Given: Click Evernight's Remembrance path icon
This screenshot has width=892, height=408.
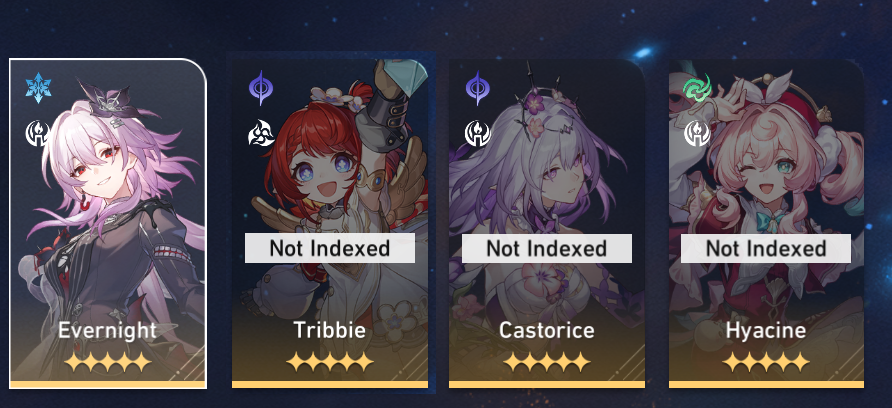Looking at the screenshot, I should (38, 133).
